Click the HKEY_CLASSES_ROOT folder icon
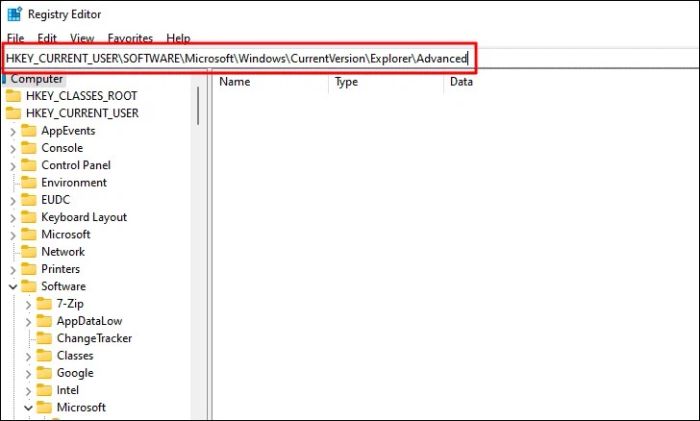 coord(13,96)
